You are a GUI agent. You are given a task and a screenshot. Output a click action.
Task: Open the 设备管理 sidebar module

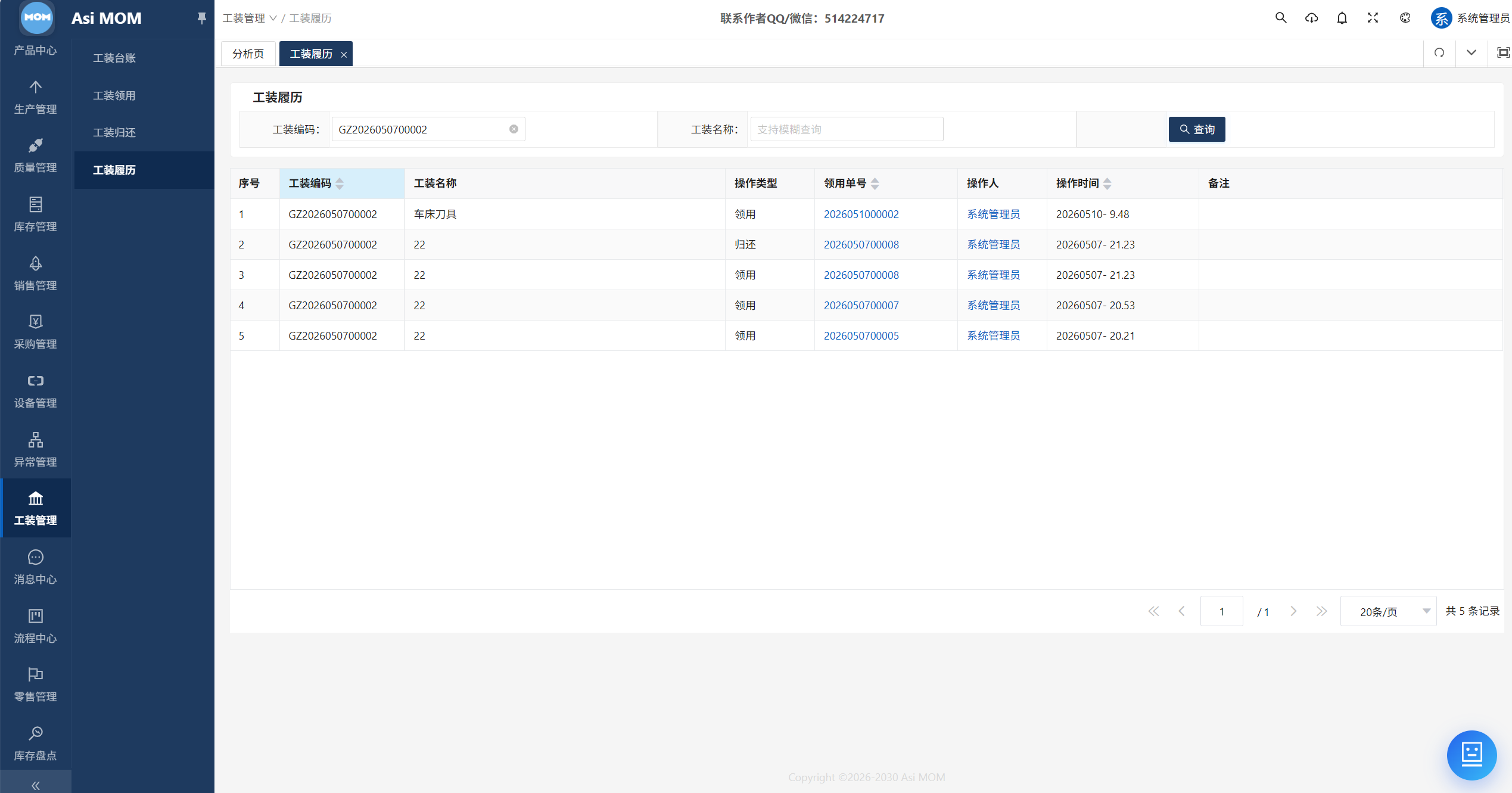pyautogui.click(x=36, y=391)
